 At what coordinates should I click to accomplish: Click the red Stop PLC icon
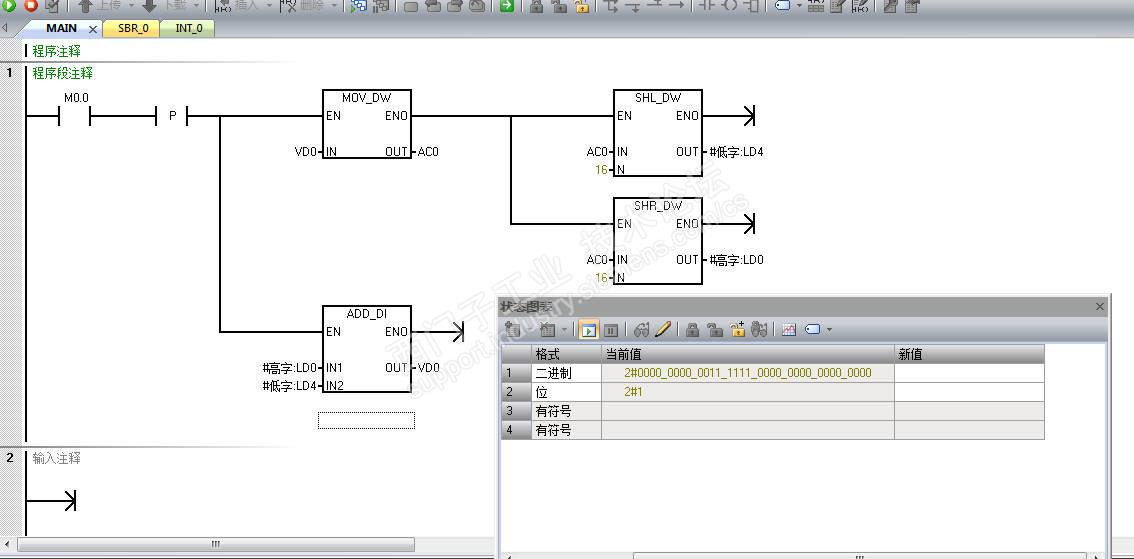click(x=30, y=5)
